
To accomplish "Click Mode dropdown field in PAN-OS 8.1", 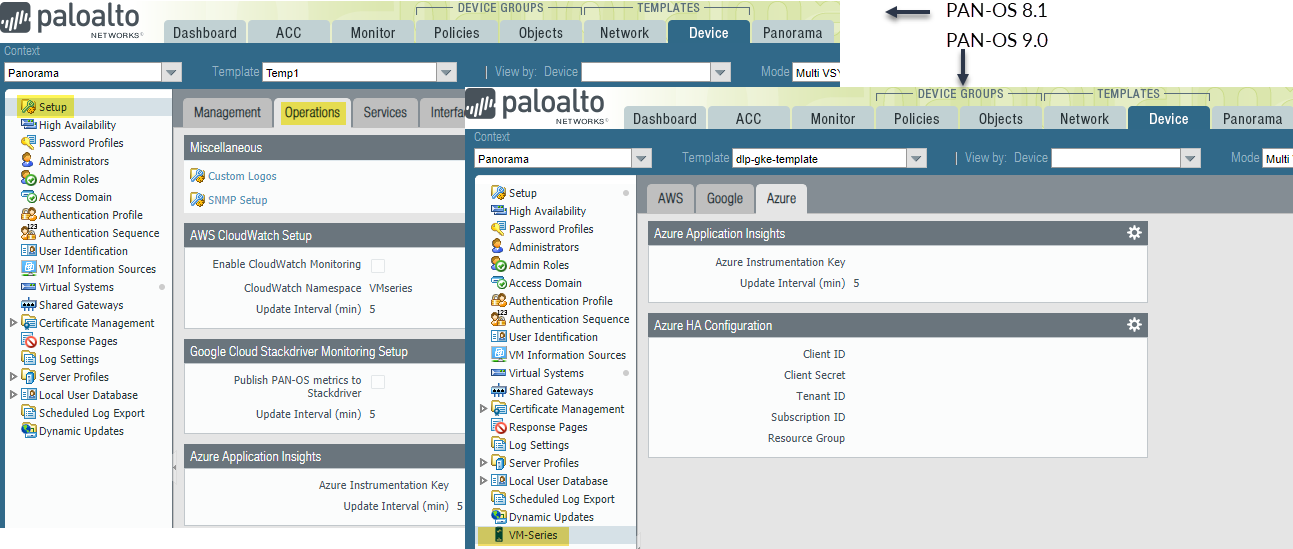I will [817, 72].
